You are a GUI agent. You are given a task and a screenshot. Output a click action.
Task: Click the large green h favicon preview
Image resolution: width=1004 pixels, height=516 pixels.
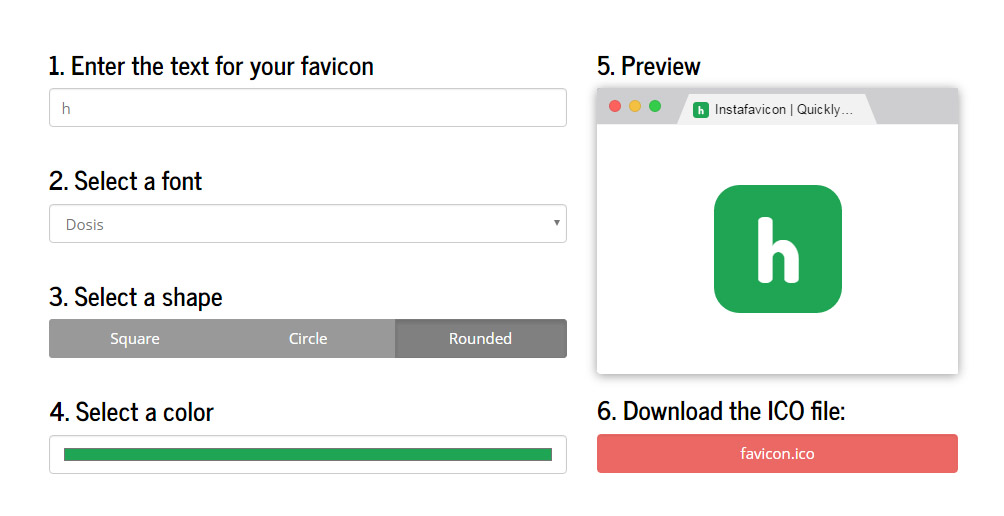[778, 249]
